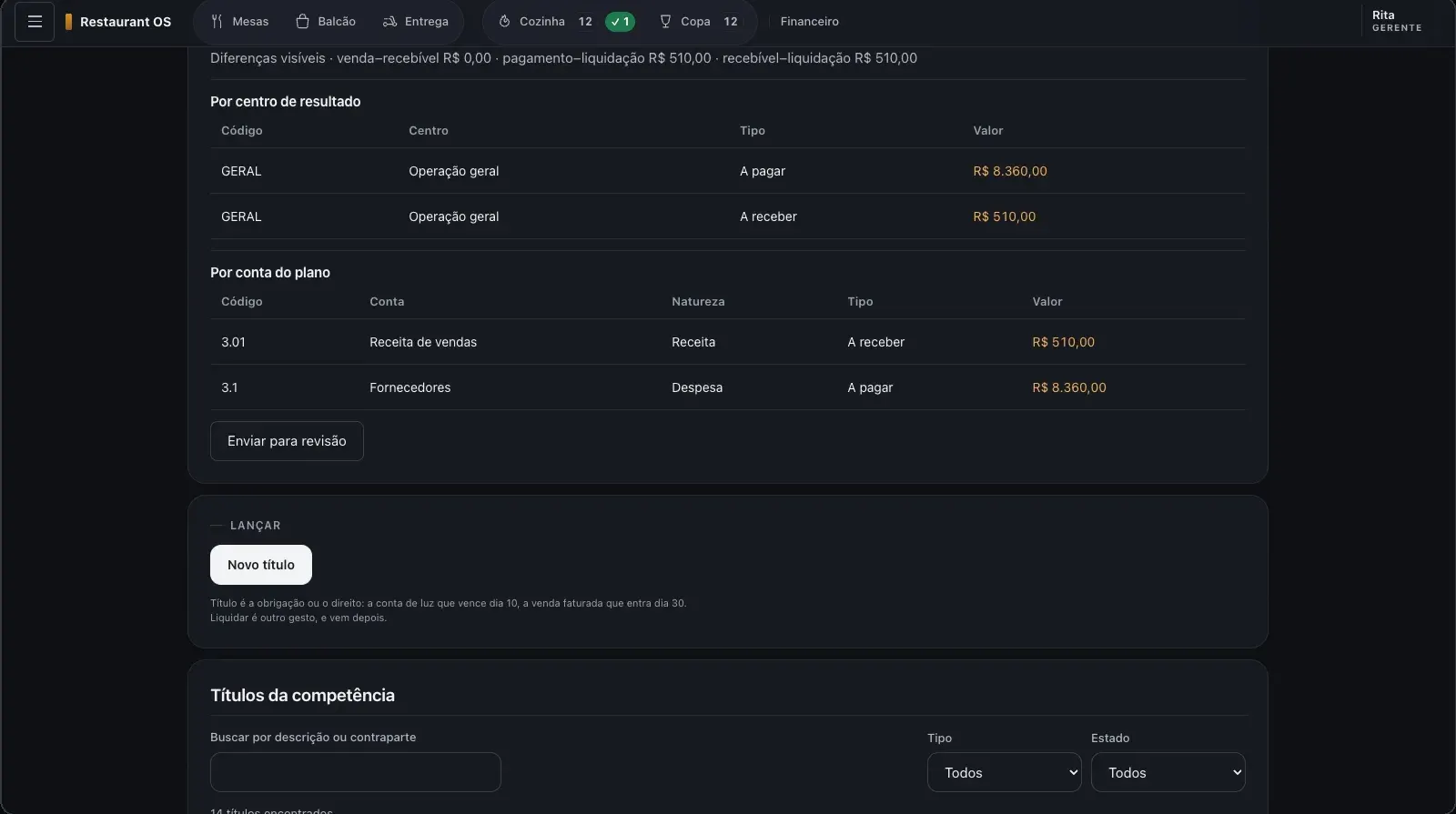Click the Cozinha count badge 12
1456x814 pixels.
click(585, 22)
